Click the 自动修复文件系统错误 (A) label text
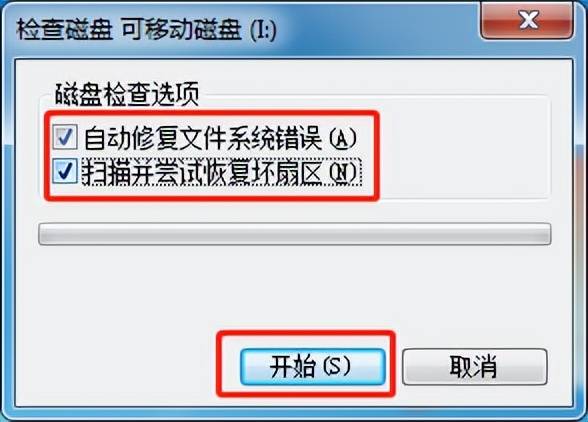 click(220, 138)
